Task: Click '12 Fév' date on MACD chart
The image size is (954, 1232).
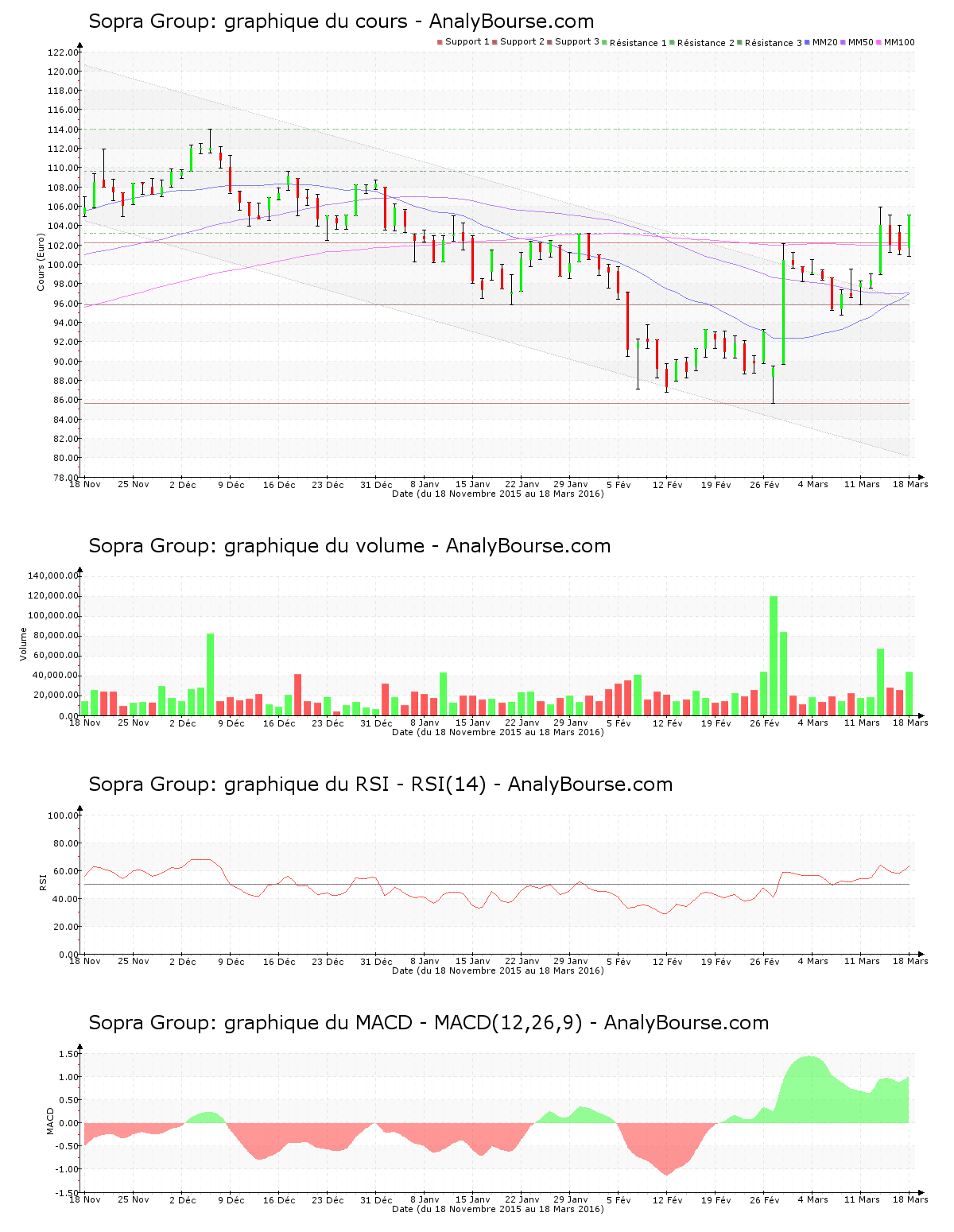Action: click(x=668, y=1200)
